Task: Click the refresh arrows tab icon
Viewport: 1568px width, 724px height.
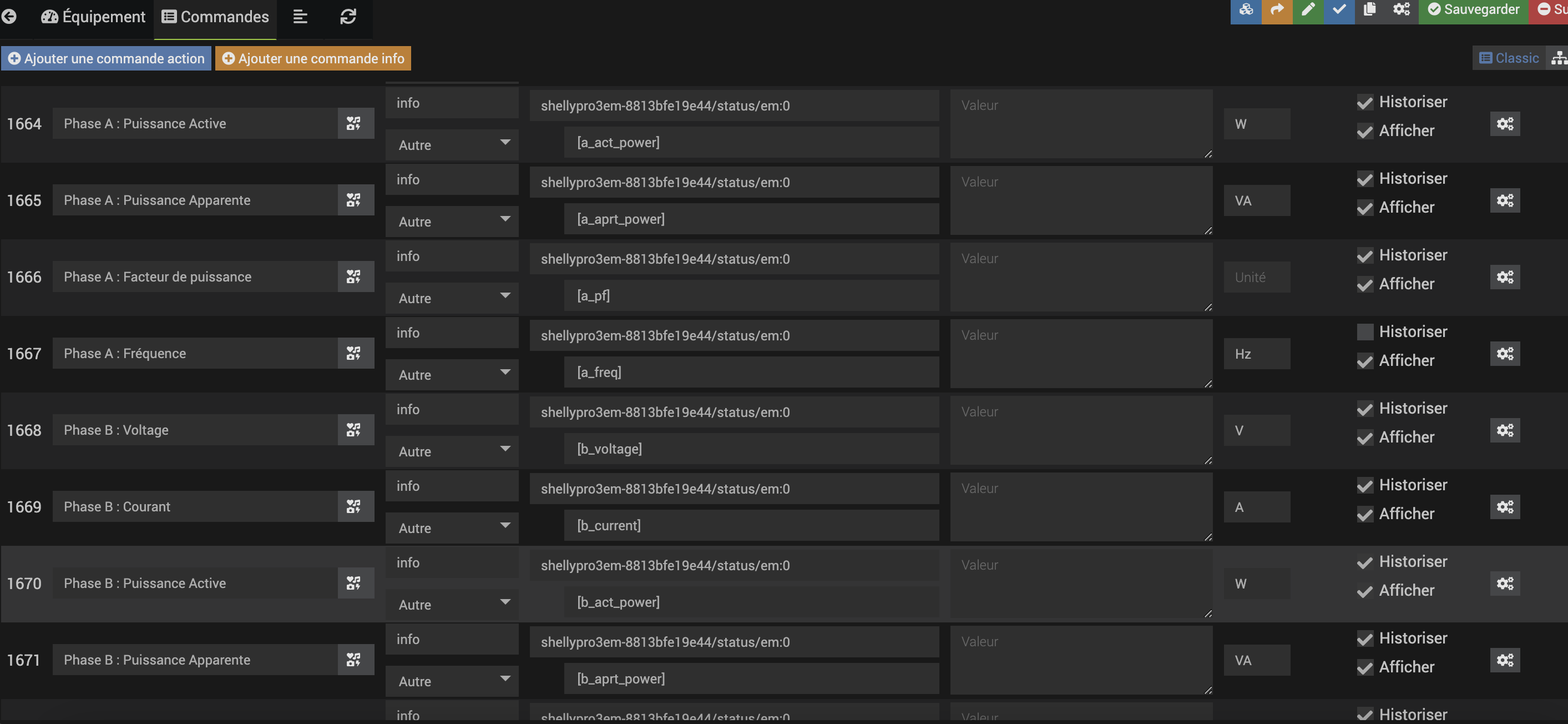Action: tap(348, 17)
